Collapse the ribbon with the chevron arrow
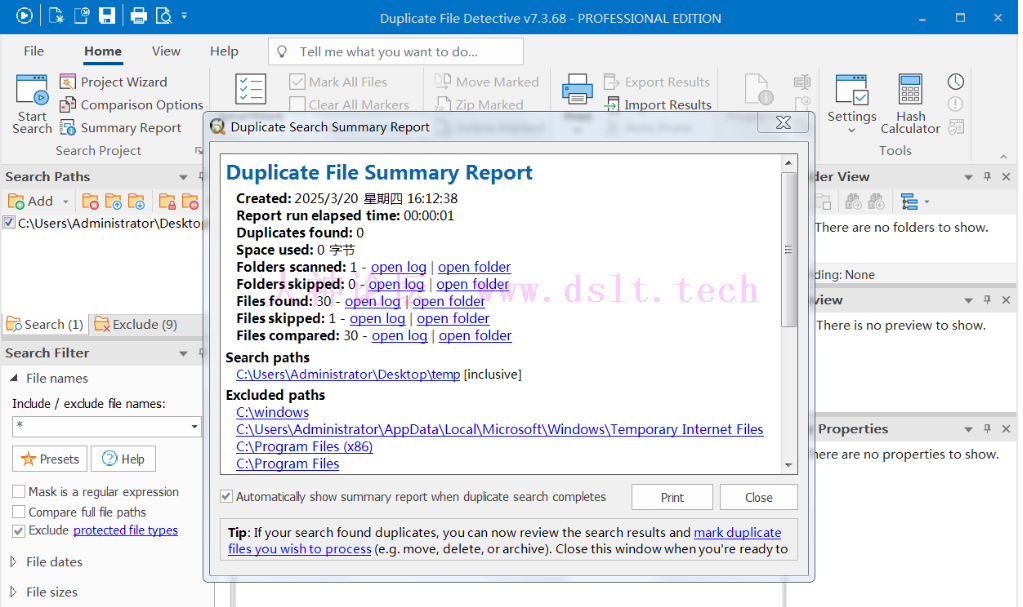 pyautogui.click(x=1003, y=157)
